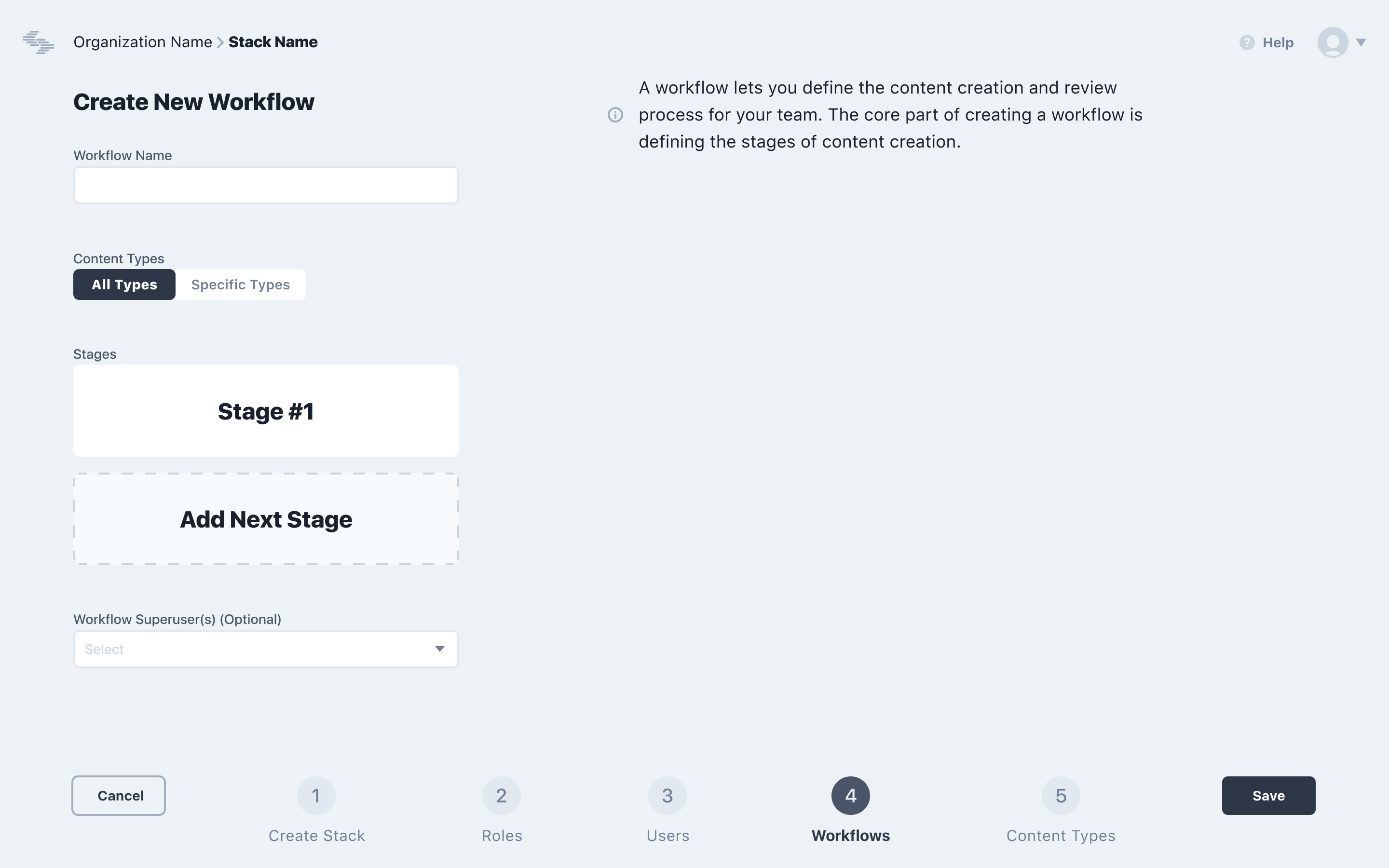Select the All Types toggle option
This screenshot has width=1389, height=868.
(x=124, y=285)
